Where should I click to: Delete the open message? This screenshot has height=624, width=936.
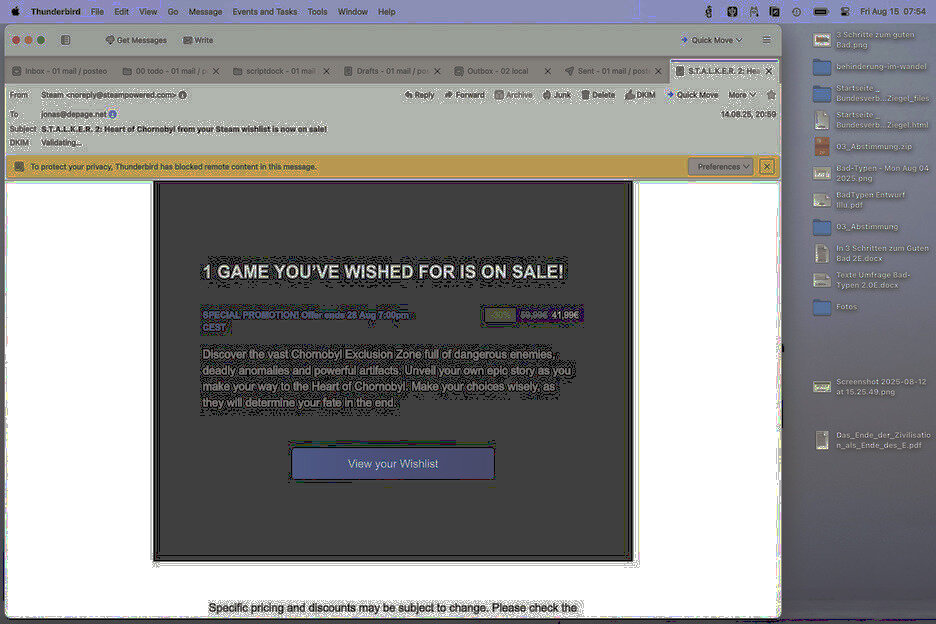click(x=598, y=95)
